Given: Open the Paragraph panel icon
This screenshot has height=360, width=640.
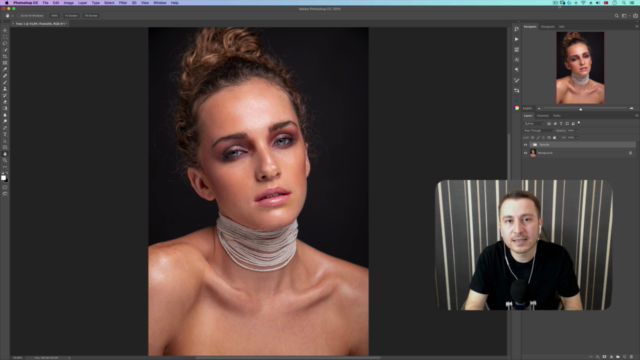Looking at the screenshot, I should tap(517, 70).
